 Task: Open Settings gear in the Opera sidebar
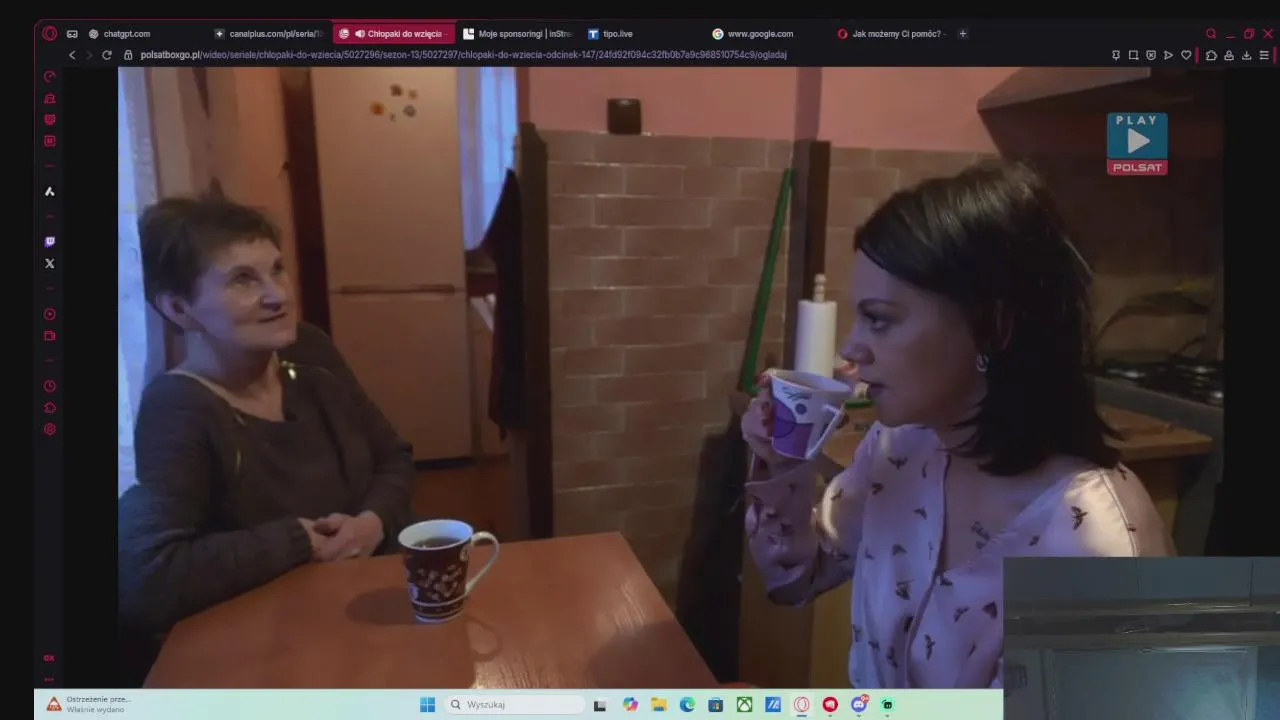tap(50, 429)
